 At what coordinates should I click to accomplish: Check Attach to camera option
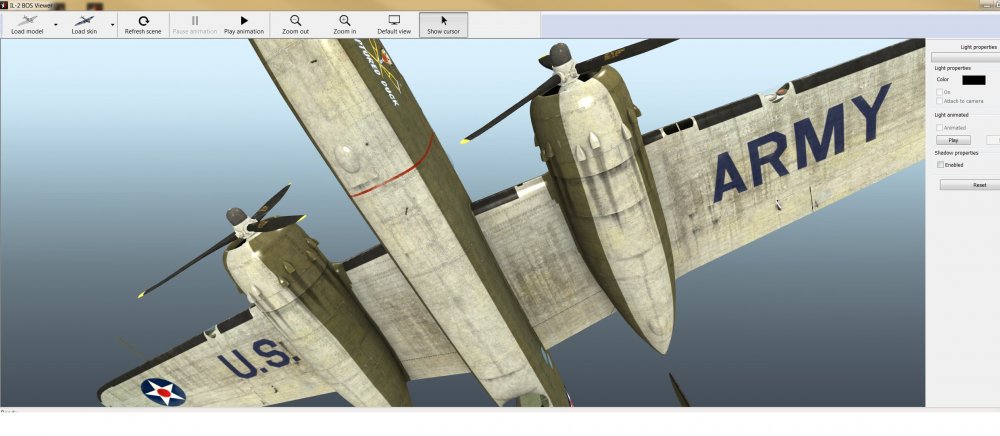[940, 101]
